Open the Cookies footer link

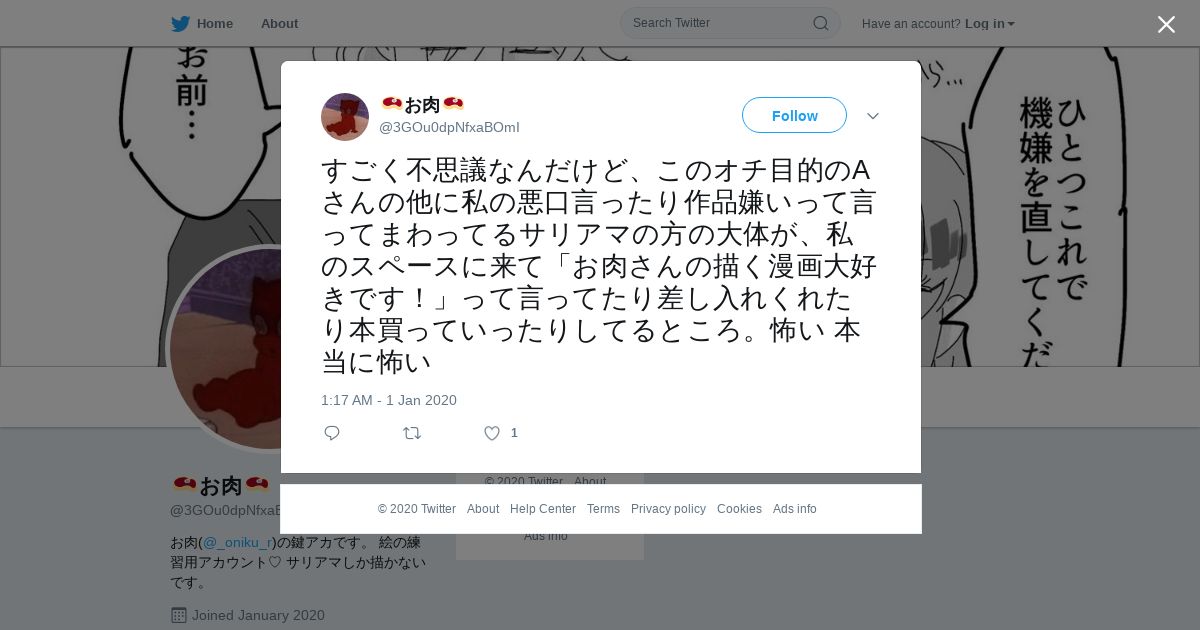[739, 509]
